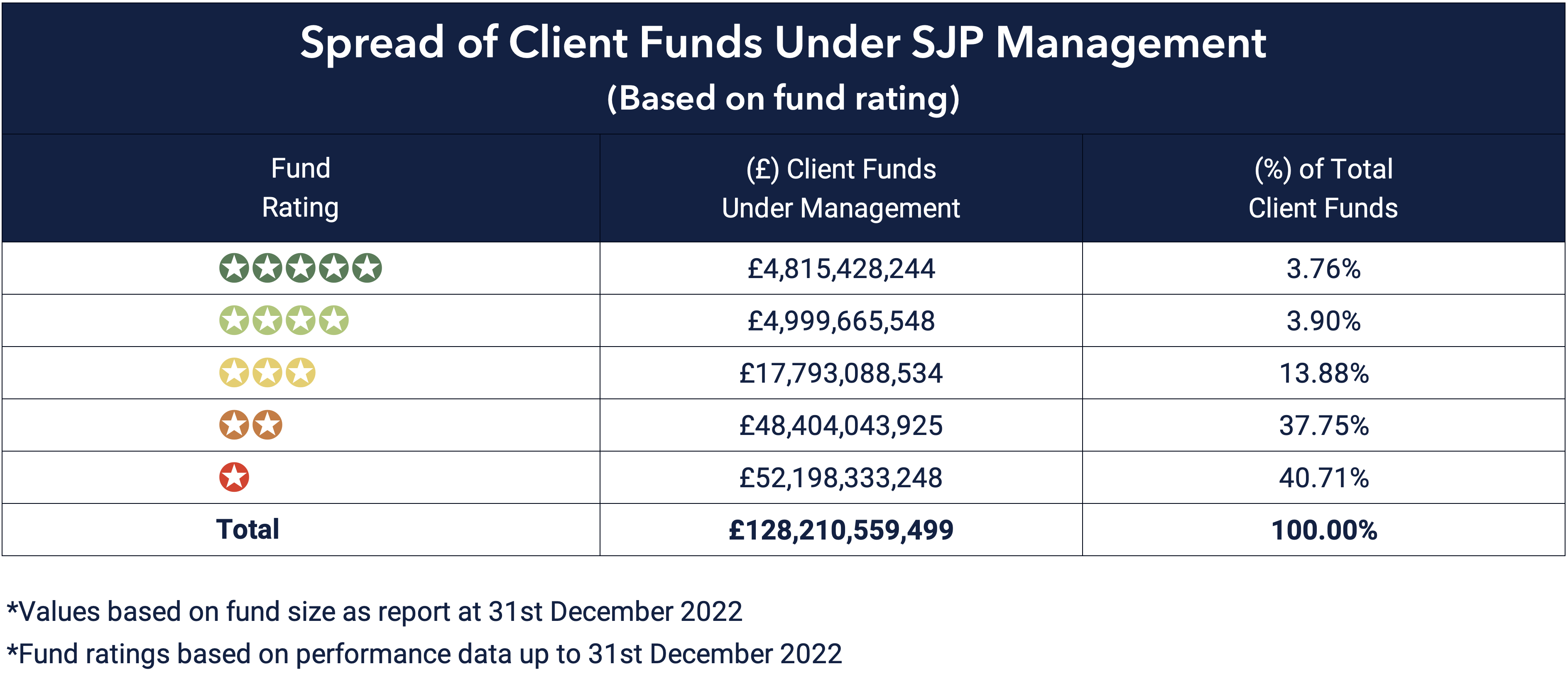1568x679 pixels.
Task: Click the 40.71% value
Action: coord(1323,478)
